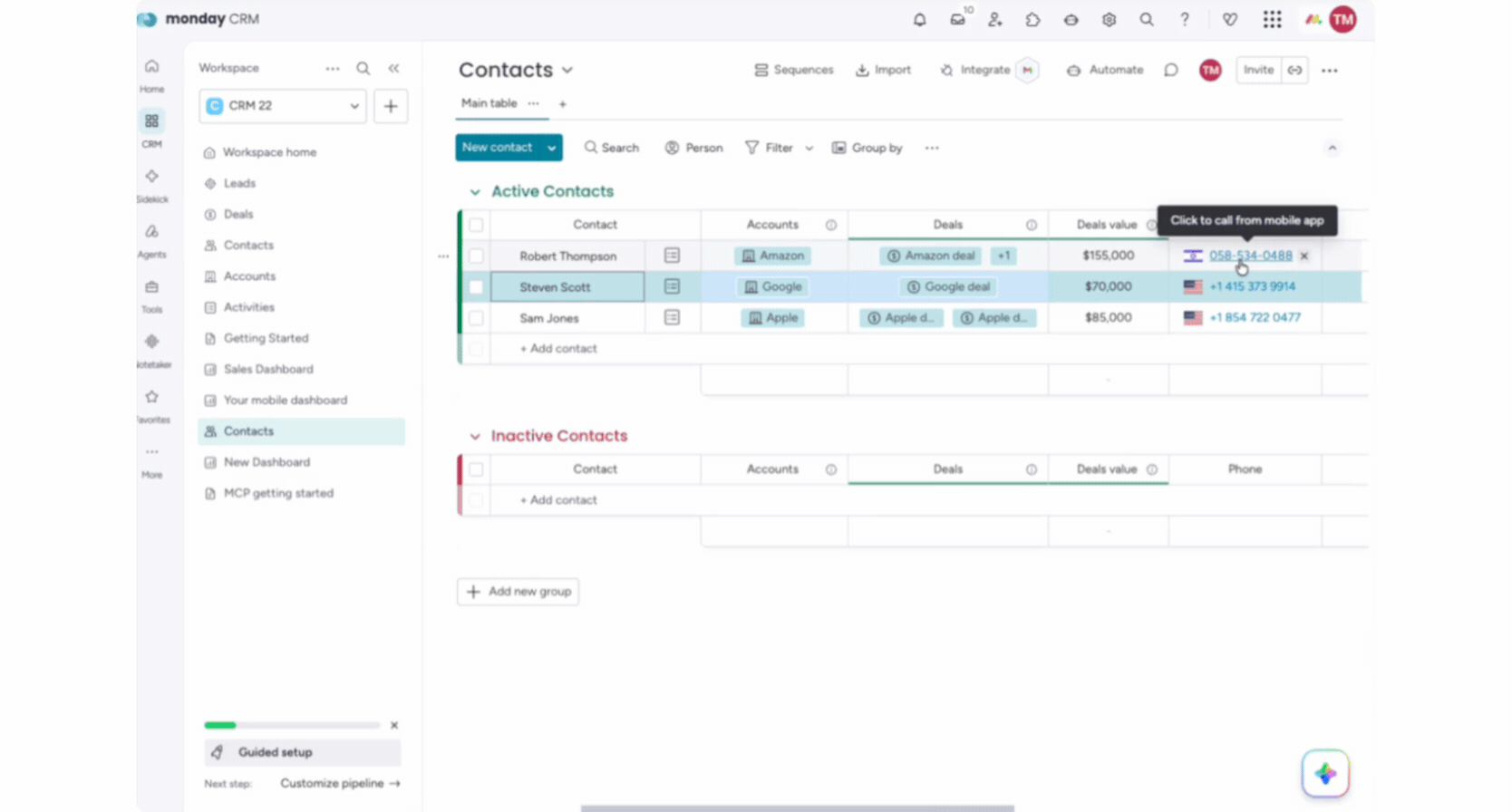Open the New contact dropdown arrow
Screen dimensions: 1512x812
point(551,148)
